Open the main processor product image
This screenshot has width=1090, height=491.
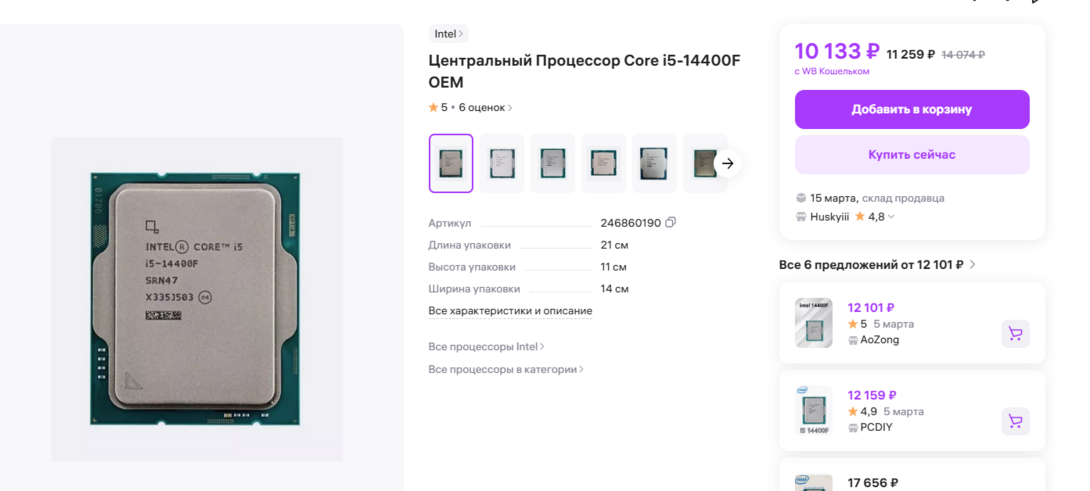197,299
